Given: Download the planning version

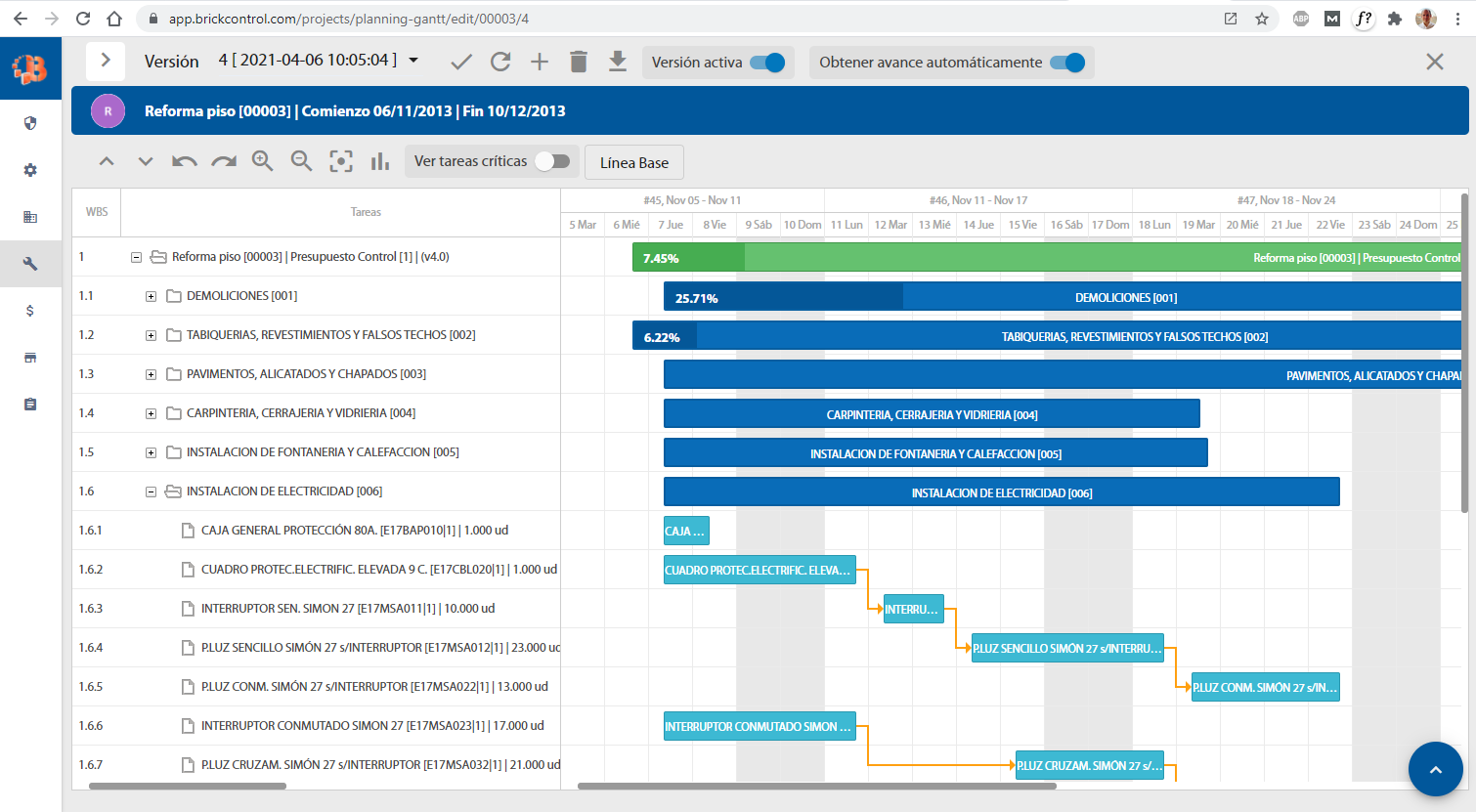Looking at the screenshot, I should pos(617,62).
